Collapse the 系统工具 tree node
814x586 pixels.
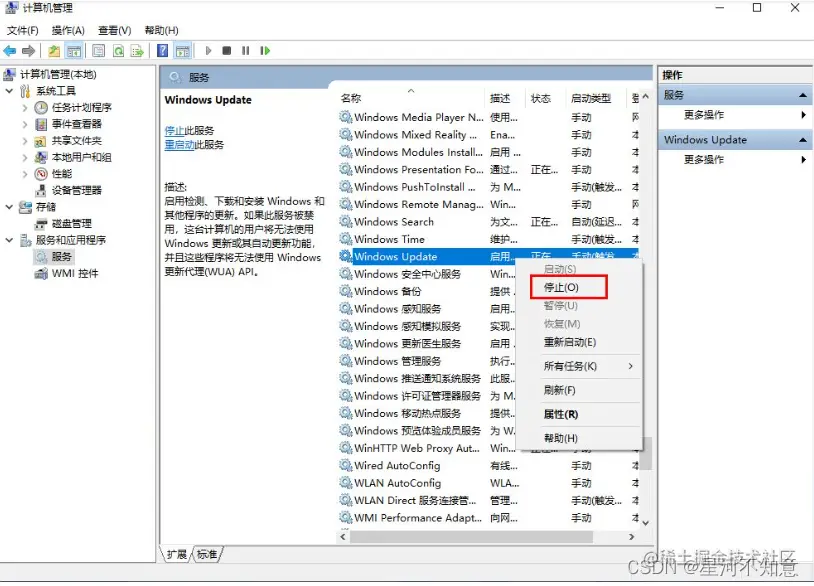point(9,91)
